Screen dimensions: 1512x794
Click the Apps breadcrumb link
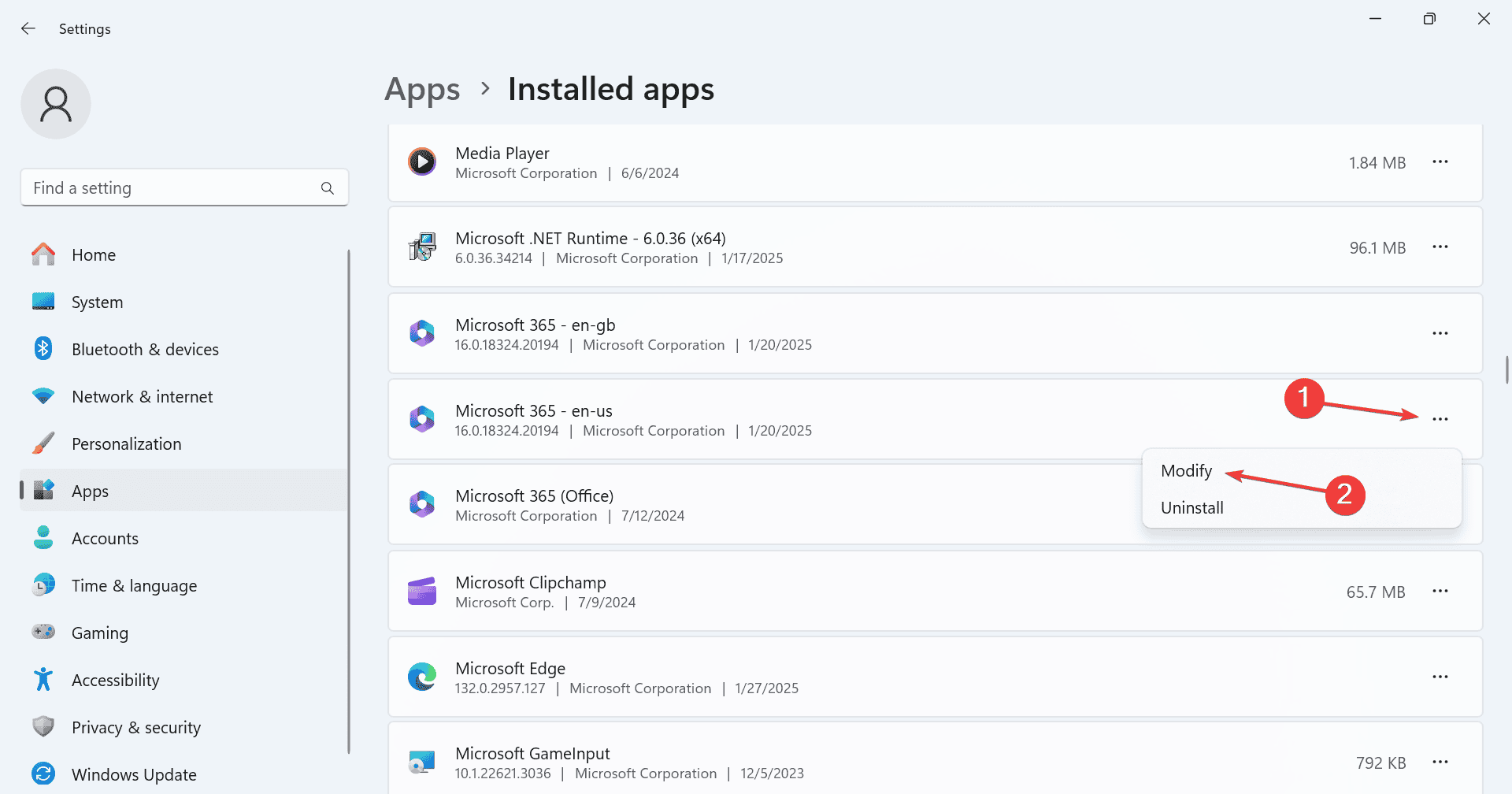click(422, 90)
